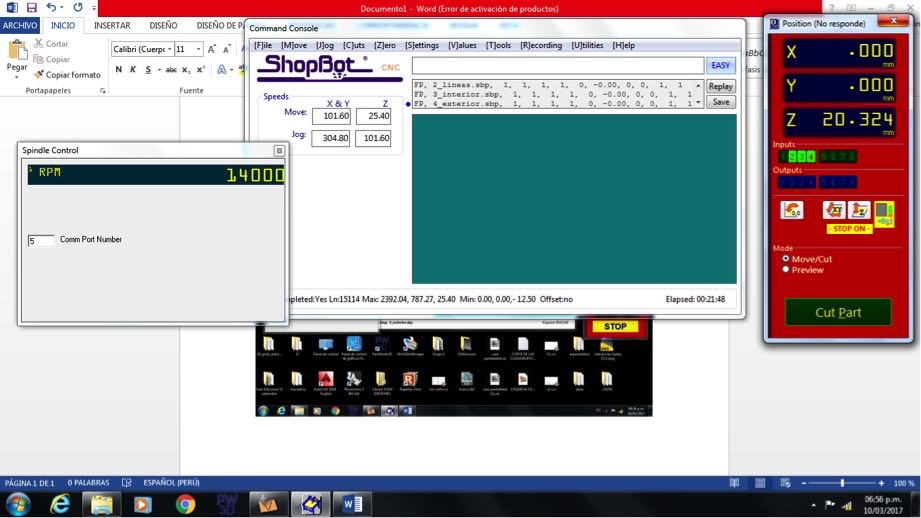Click the Comm Port Number field
The height and width of the screenshot is (518, 921).
pos(41,240)
